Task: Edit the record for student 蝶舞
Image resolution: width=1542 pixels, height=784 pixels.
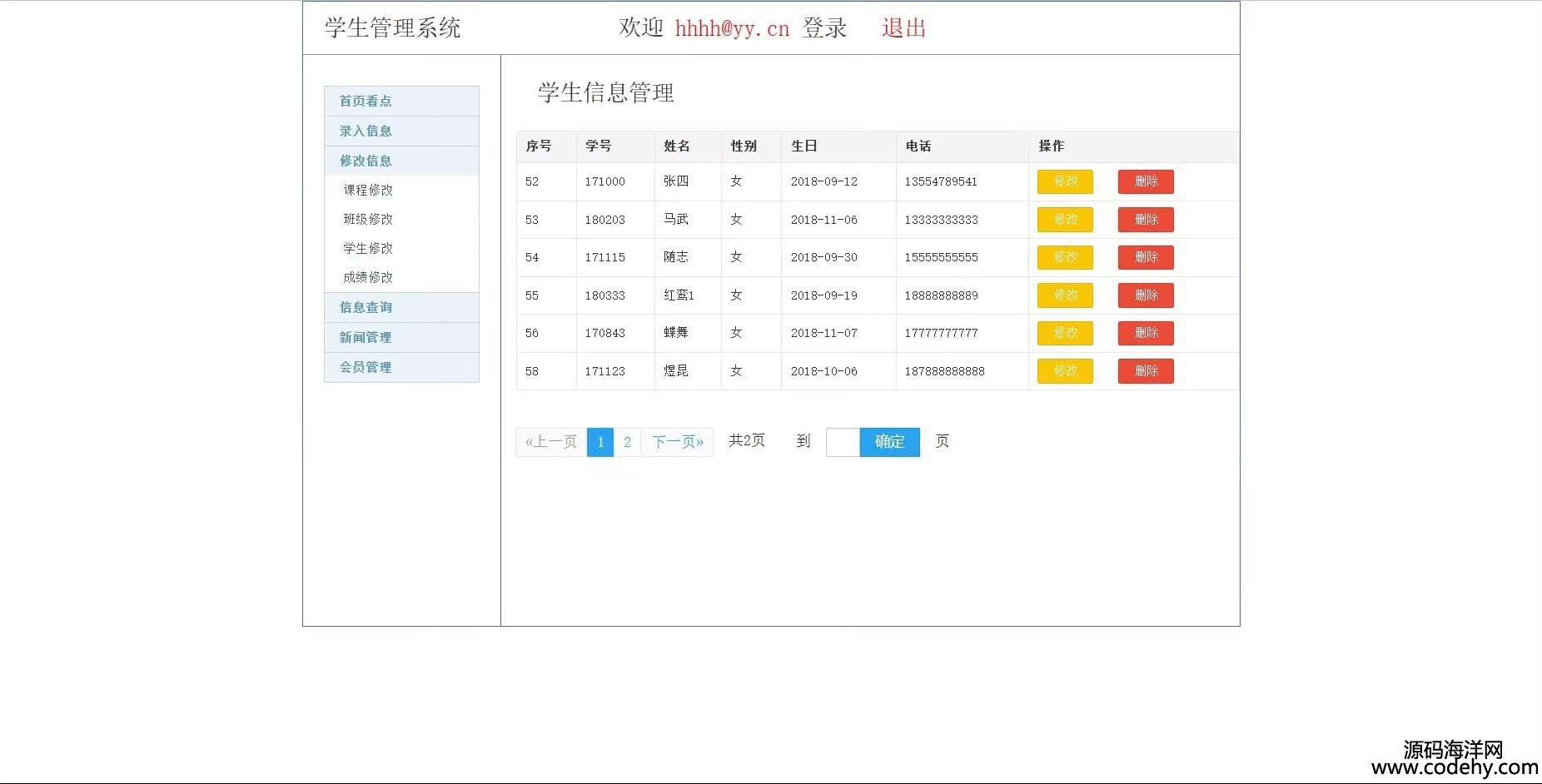Action: (1064, 333)
